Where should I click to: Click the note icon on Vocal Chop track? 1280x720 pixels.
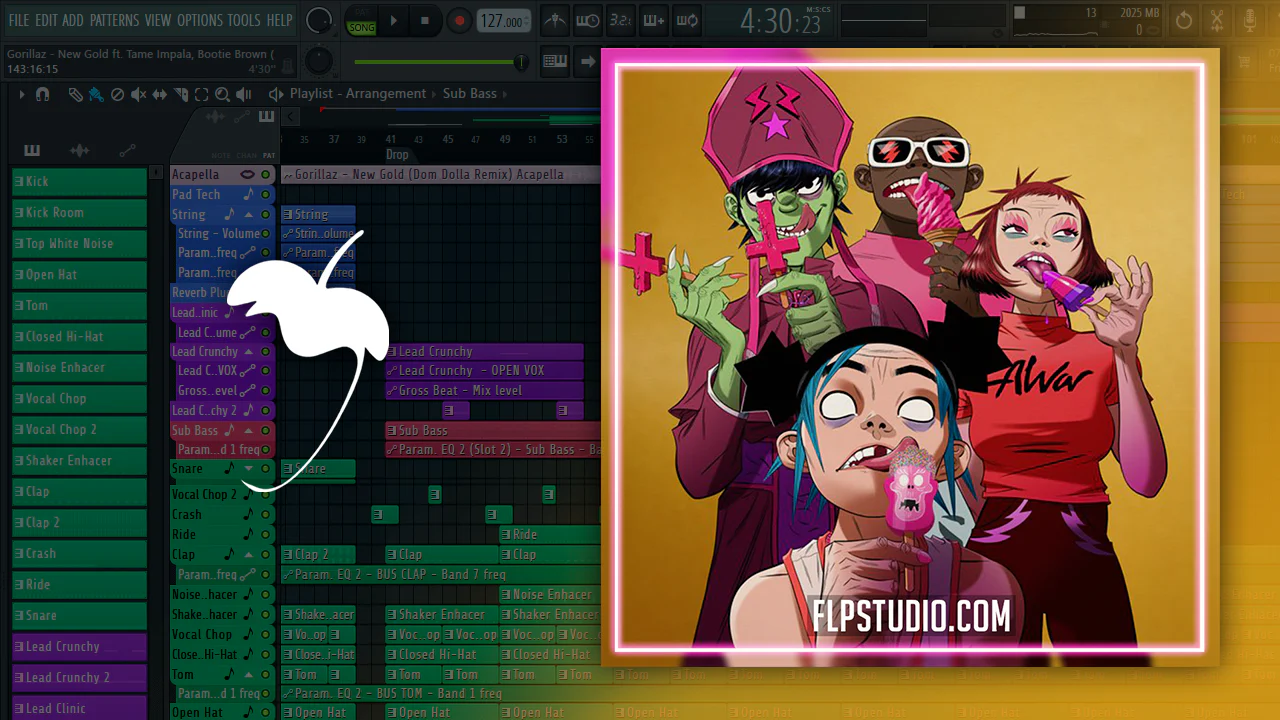pos(246,634)
